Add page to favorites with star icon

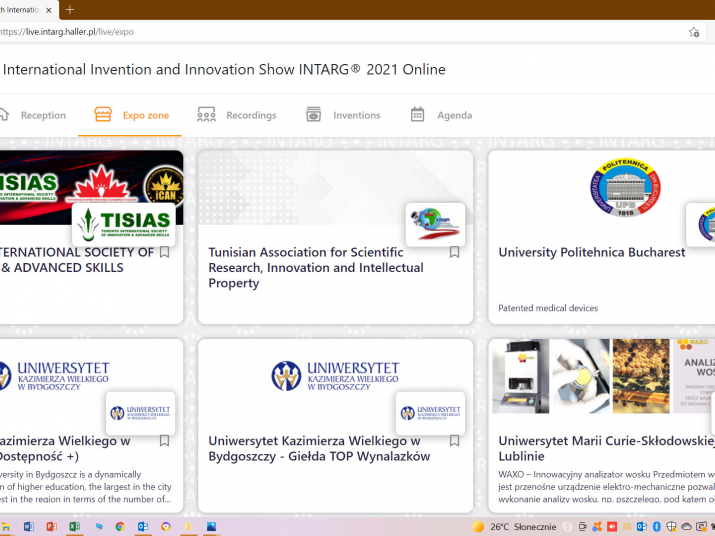click(694, 32)
